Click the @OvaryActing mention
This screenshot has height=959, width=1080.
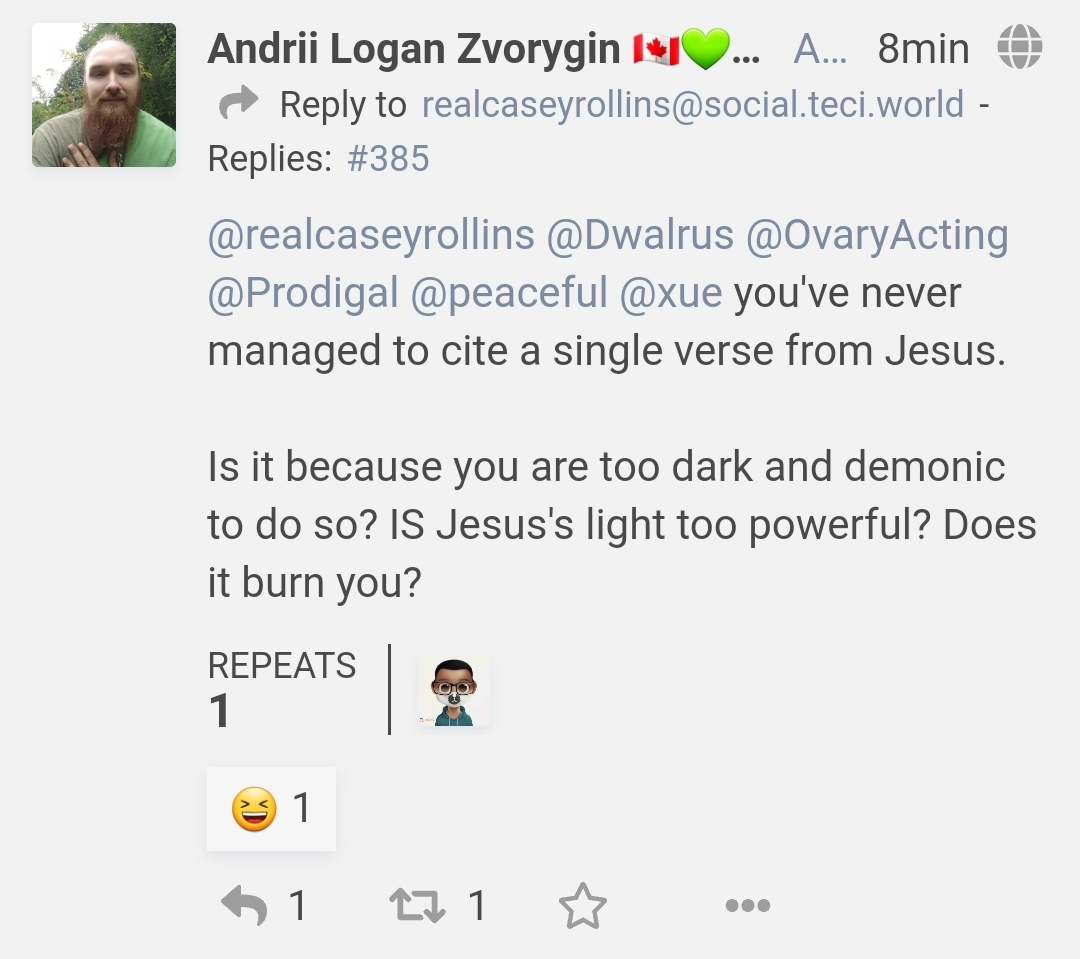click(x=876, y=235)
